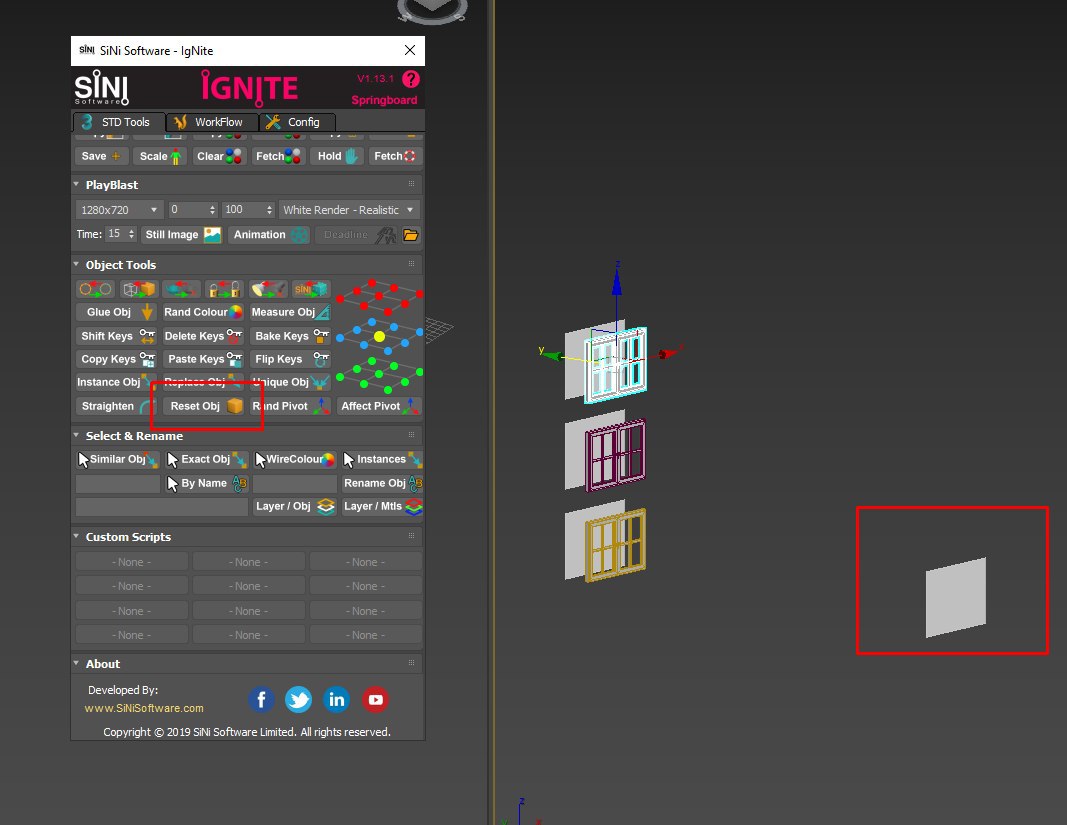Click the text field left of By Name
Image resolution: width=1067 pixels, height=825 pixels.
pyautogui.click(x=118, y=484)
